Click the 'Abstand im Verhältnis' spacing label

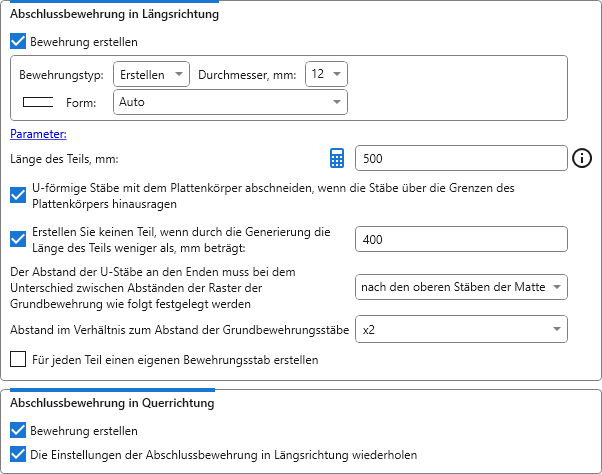tap(179, 329)
